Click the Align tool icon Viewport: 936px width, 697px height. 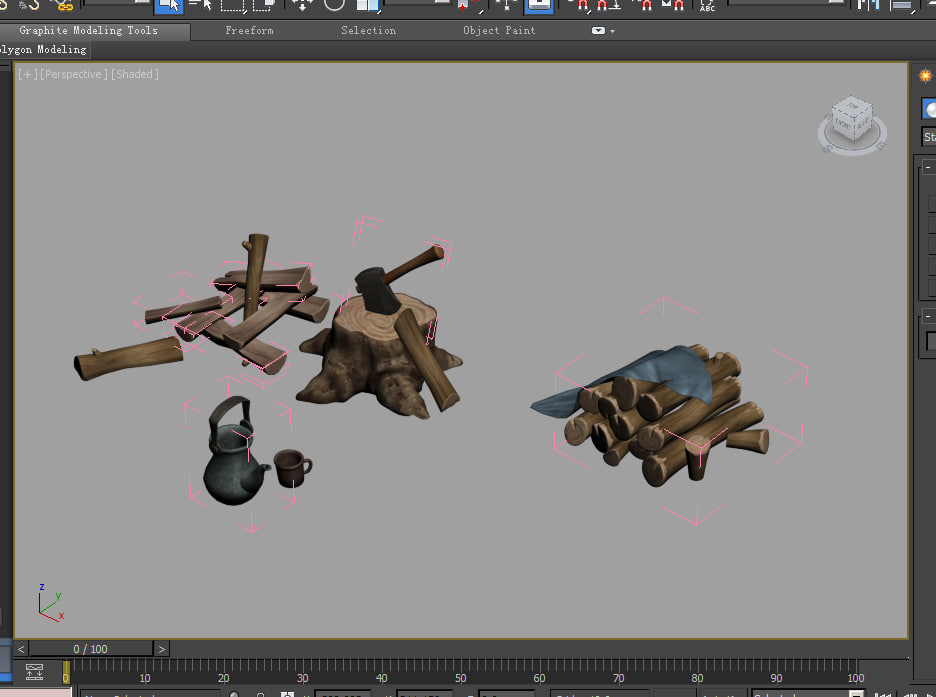pos(901,5)
